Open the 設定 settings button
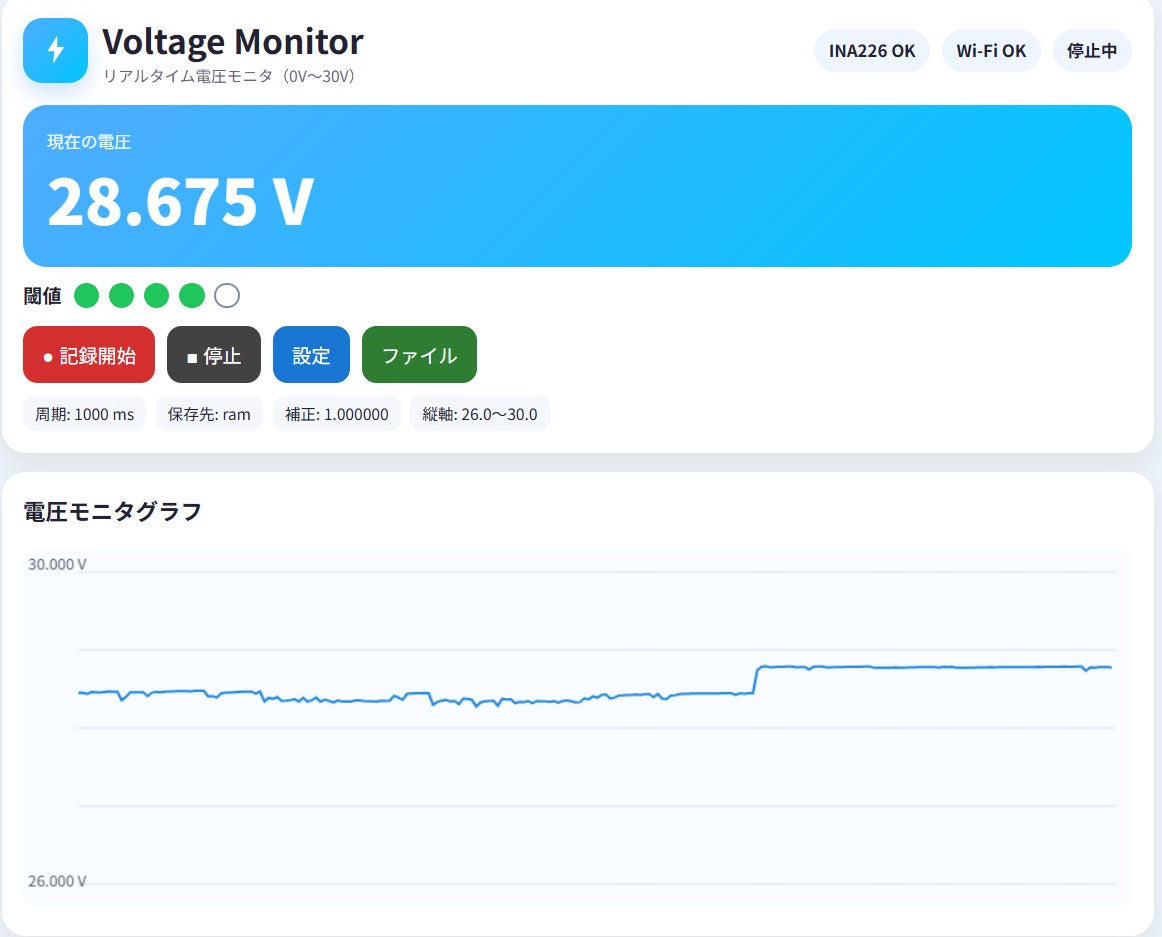This screenshot has width=1162, height=937. [311, 355]
